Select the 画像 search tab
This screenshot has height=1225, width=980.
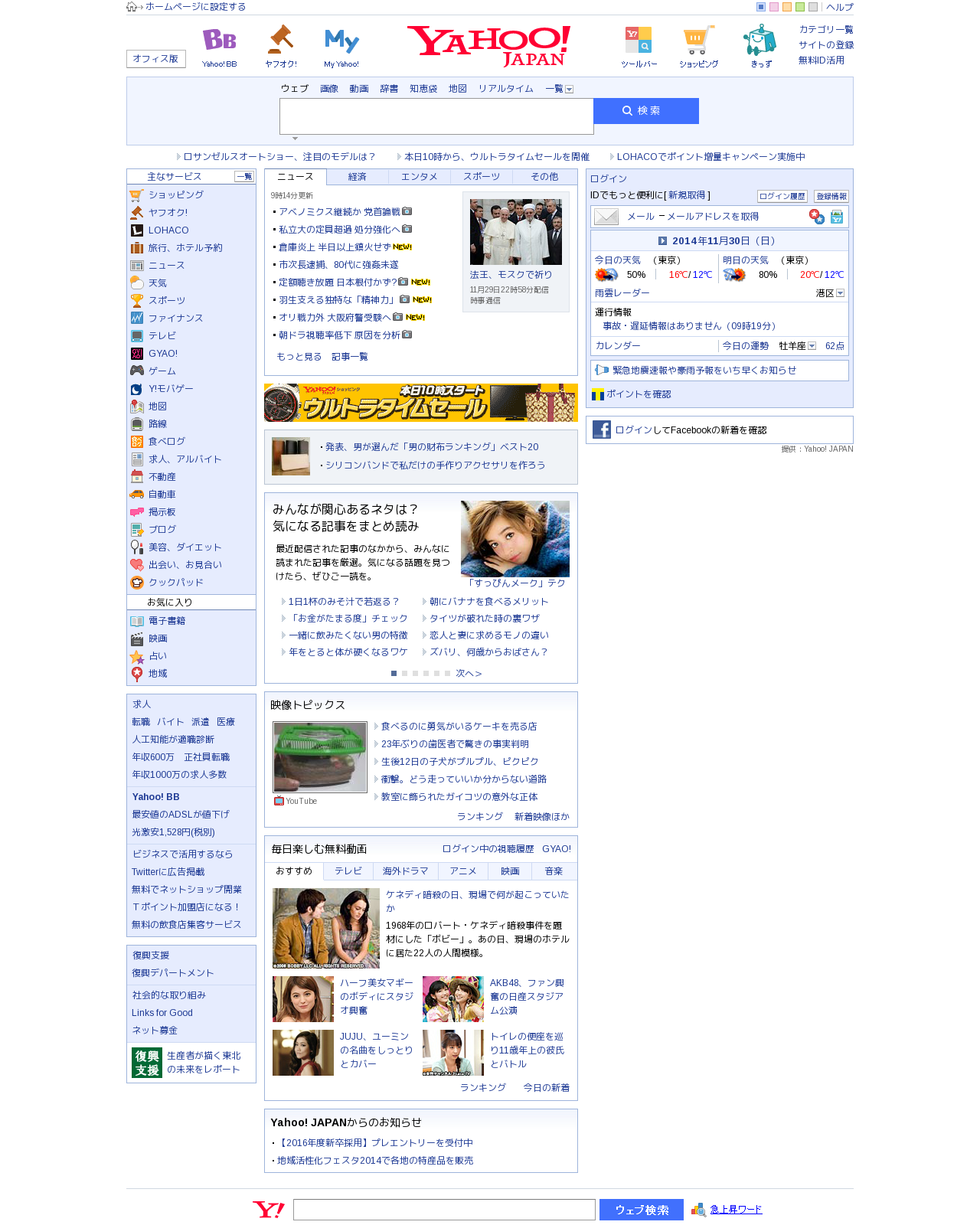[329, 89]
